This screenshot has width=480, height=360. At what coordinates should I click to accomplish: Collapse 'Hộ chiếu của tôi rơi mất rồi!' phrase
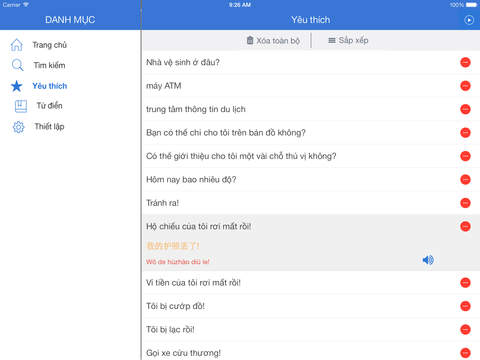tap(199, 226)
